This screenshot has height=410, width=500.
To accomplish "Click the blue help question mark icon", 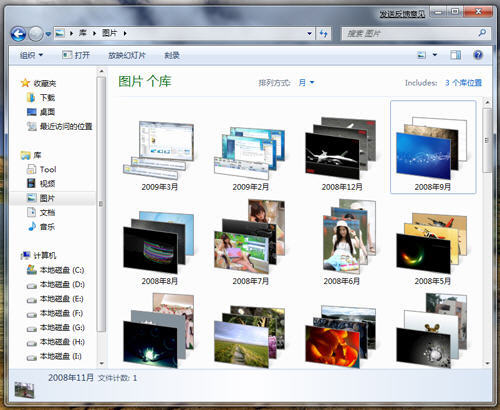I will click(478, 55).
